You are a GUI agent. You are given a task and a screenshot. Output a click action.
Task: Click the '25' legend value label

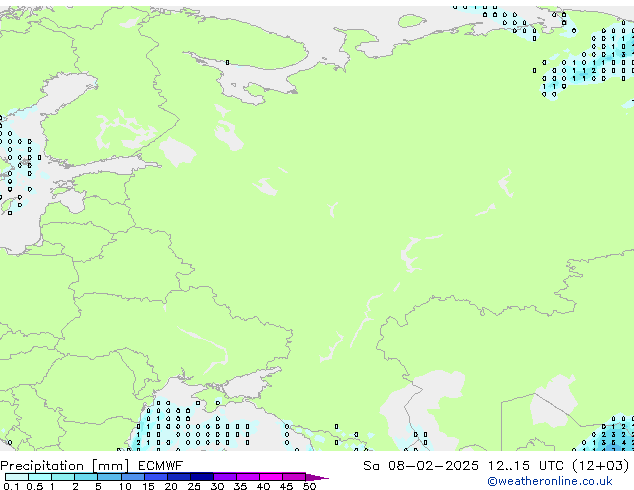194,486
